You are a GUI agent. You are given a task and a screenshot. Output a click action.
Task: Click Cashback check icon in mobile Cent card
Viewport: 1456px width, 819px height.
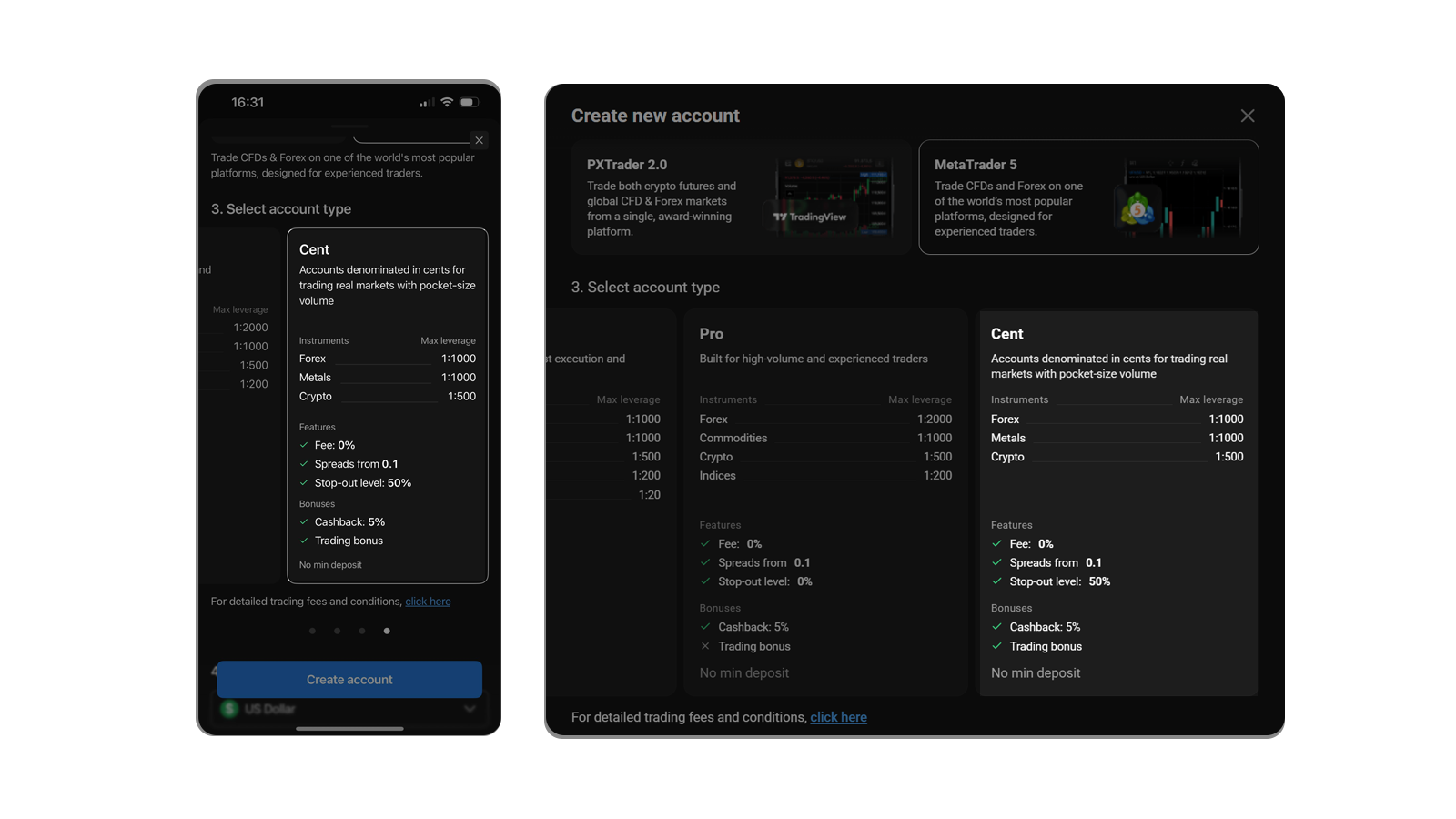point(304,521)
